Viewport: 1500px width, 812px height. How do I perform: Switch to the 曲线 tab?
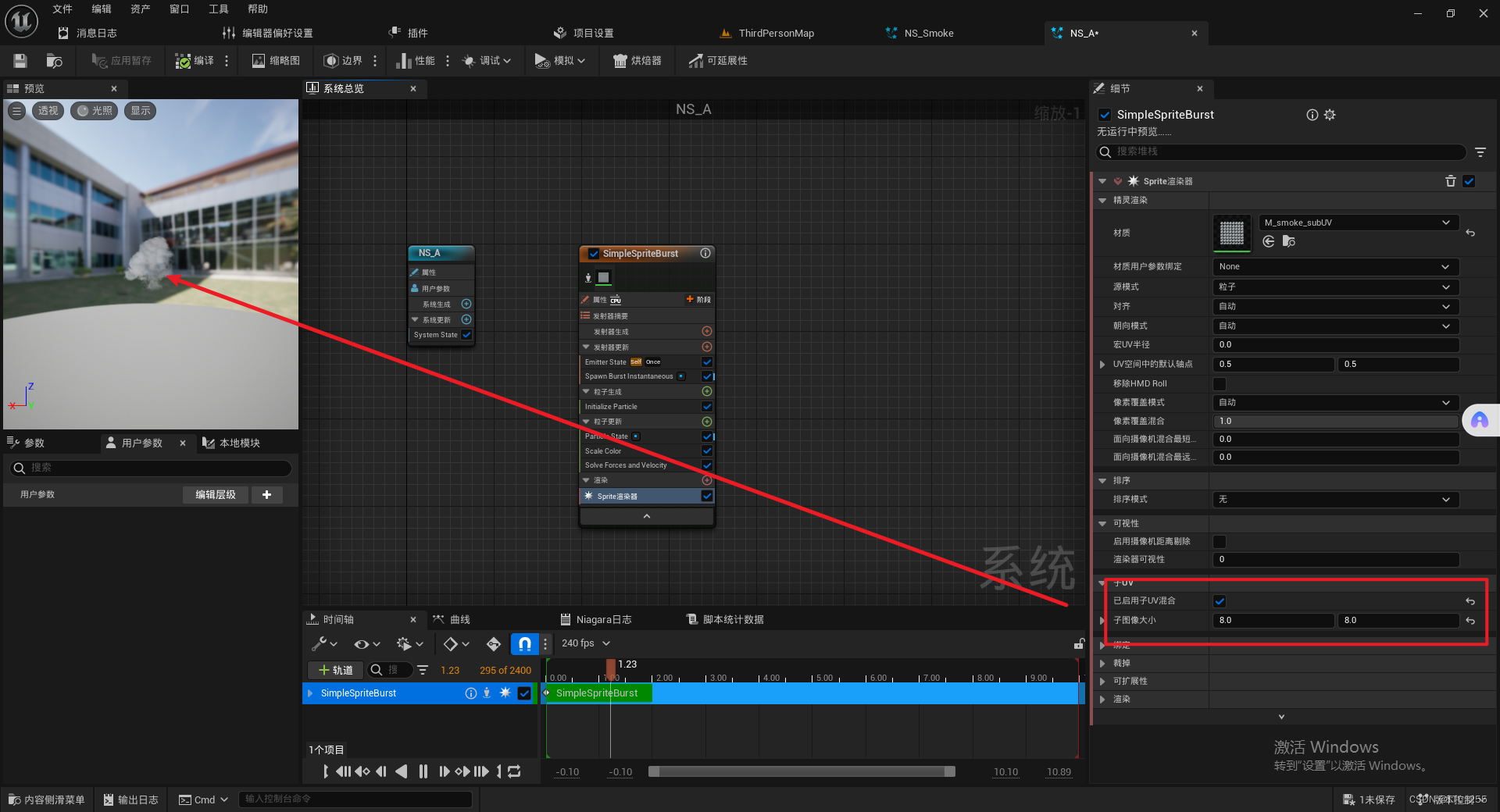click(452, 620)
